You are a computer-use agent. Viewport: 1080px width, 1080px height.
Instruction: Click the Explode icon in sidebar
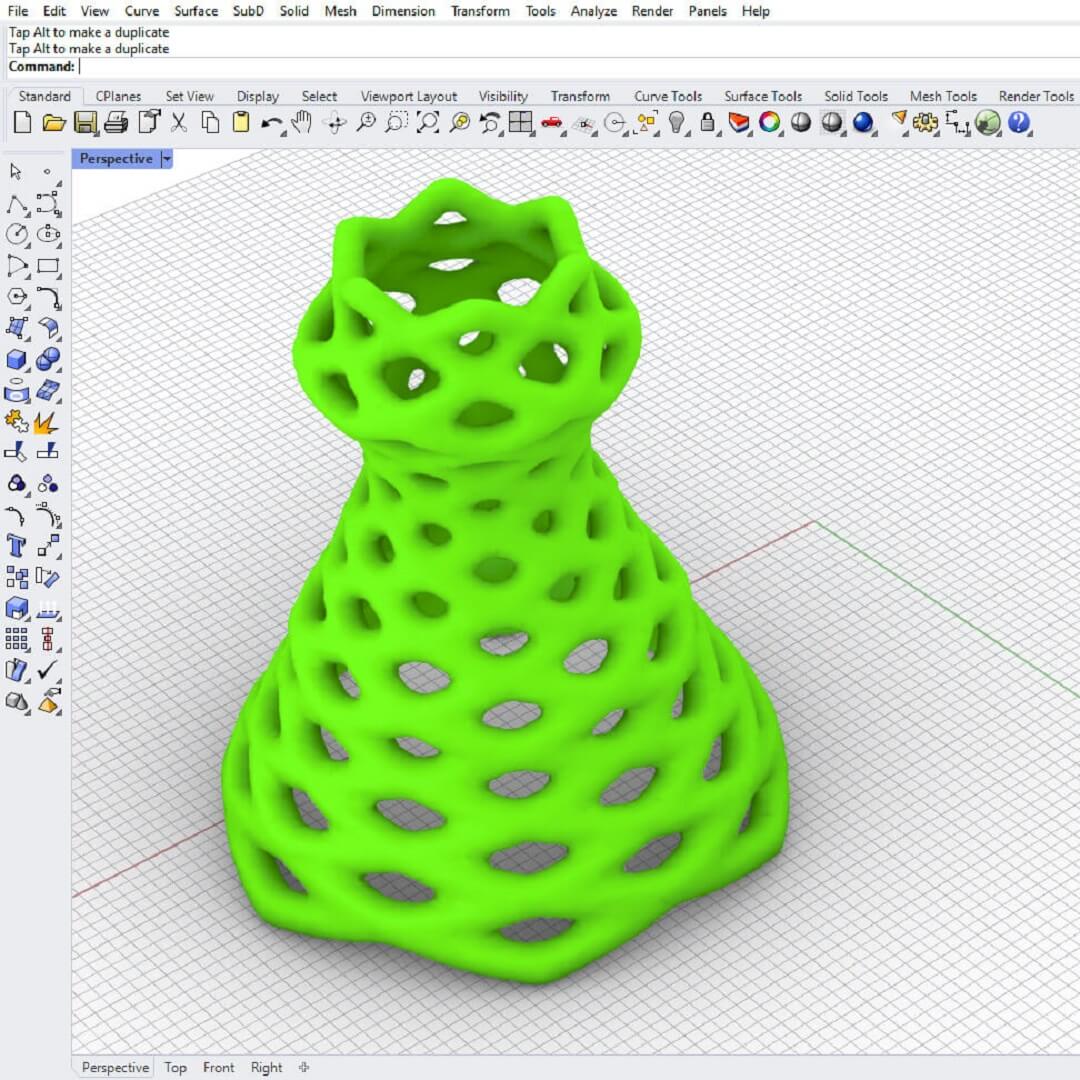pyautogui.click(x=45, y=422)
